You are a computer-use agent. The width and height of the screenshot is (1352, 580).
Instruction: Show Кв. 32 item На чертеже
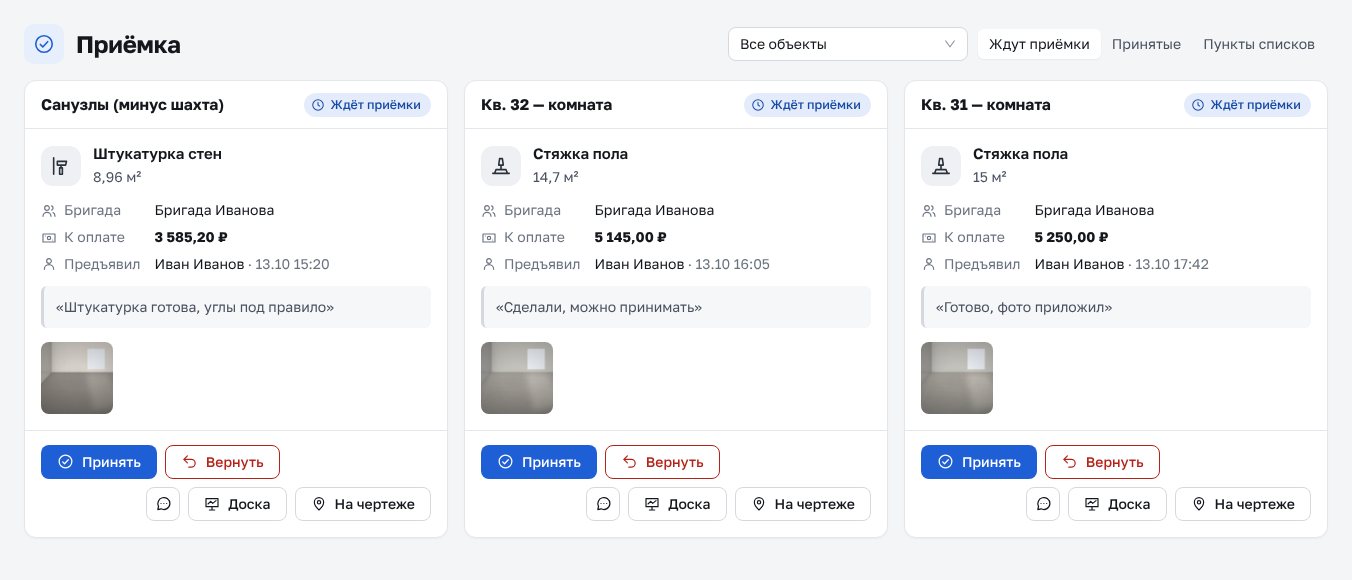803,504
